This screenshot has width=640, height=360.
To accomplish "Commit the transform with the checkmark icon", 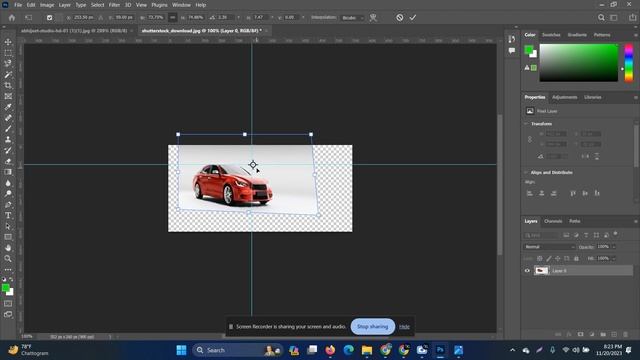I will pyautogui.click(x=413, y=18).
